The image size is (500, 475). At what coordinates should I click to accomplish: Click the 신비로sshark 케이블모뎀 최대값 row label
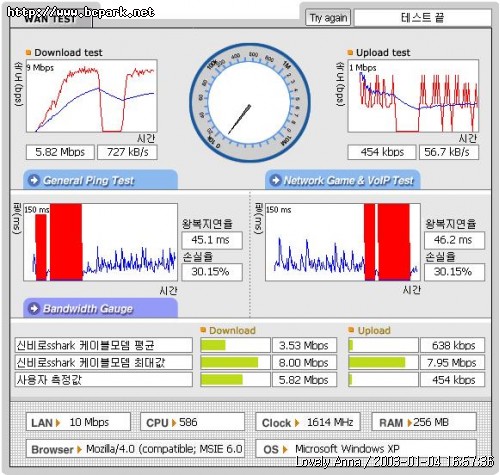104,362
